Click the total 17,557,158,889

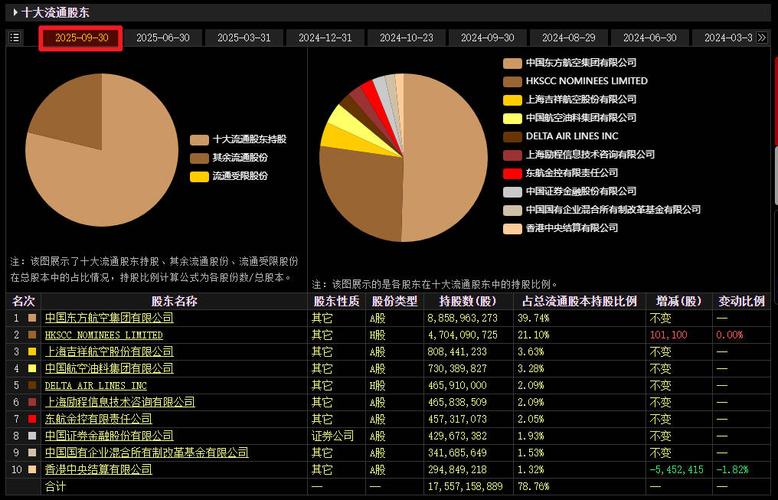click(465, 487)
